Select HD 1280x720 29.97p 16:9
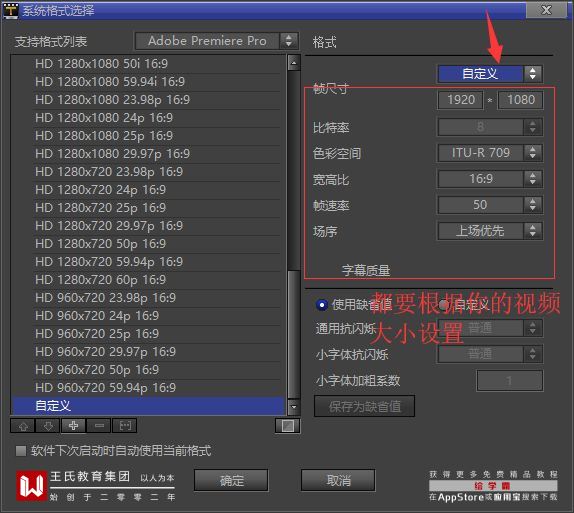574x513 pixels. point(148,226)
